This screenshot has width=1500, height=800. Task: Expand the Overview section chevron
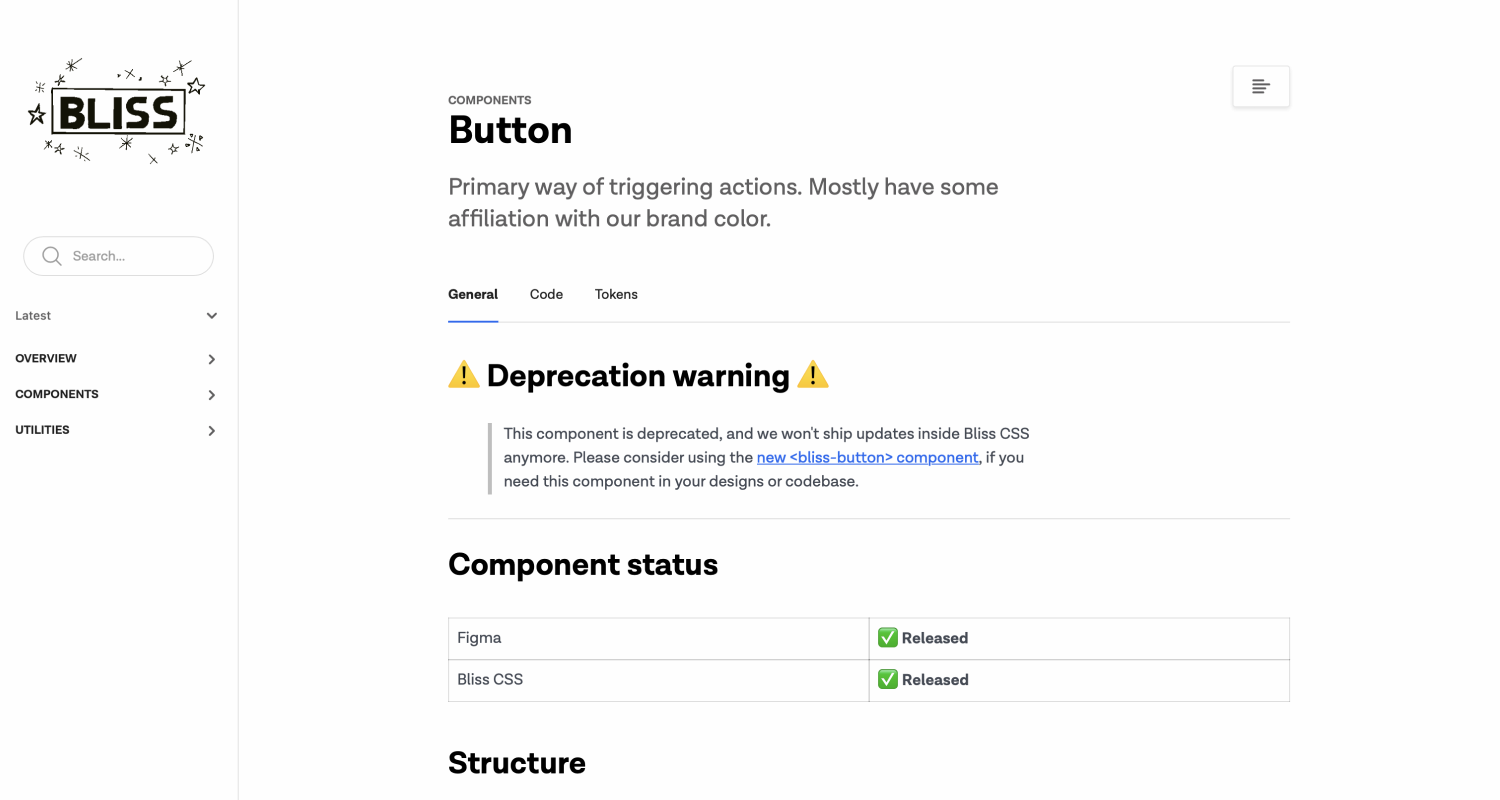[x=211, y=359]
